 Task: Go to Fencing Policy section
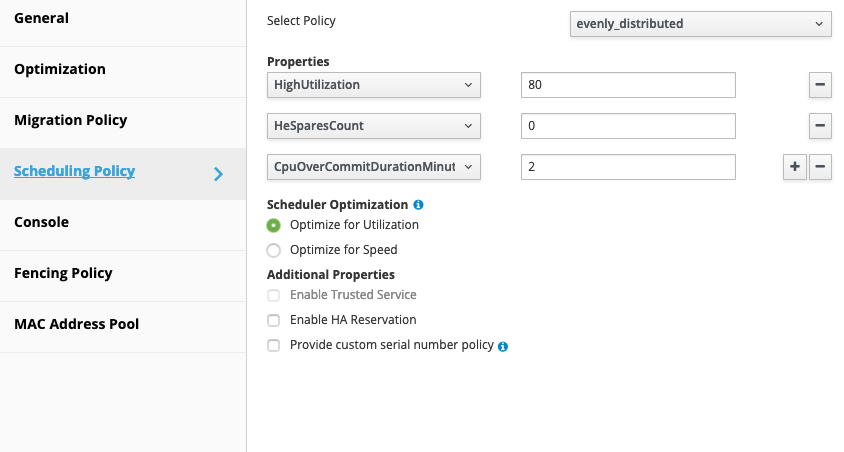click(x=63, y=273)
